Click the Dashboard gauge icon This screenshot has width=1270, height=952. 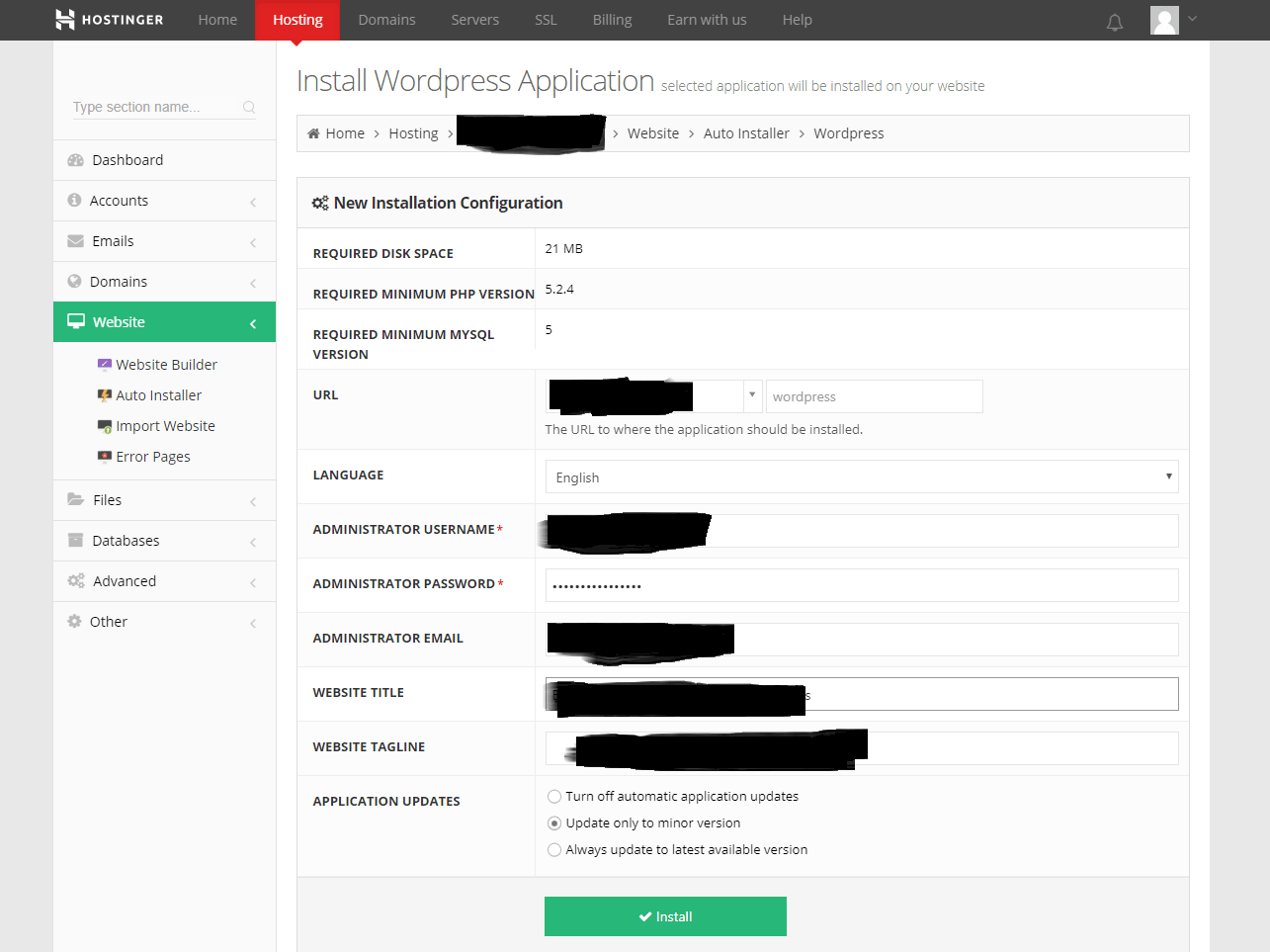point(75,160)
